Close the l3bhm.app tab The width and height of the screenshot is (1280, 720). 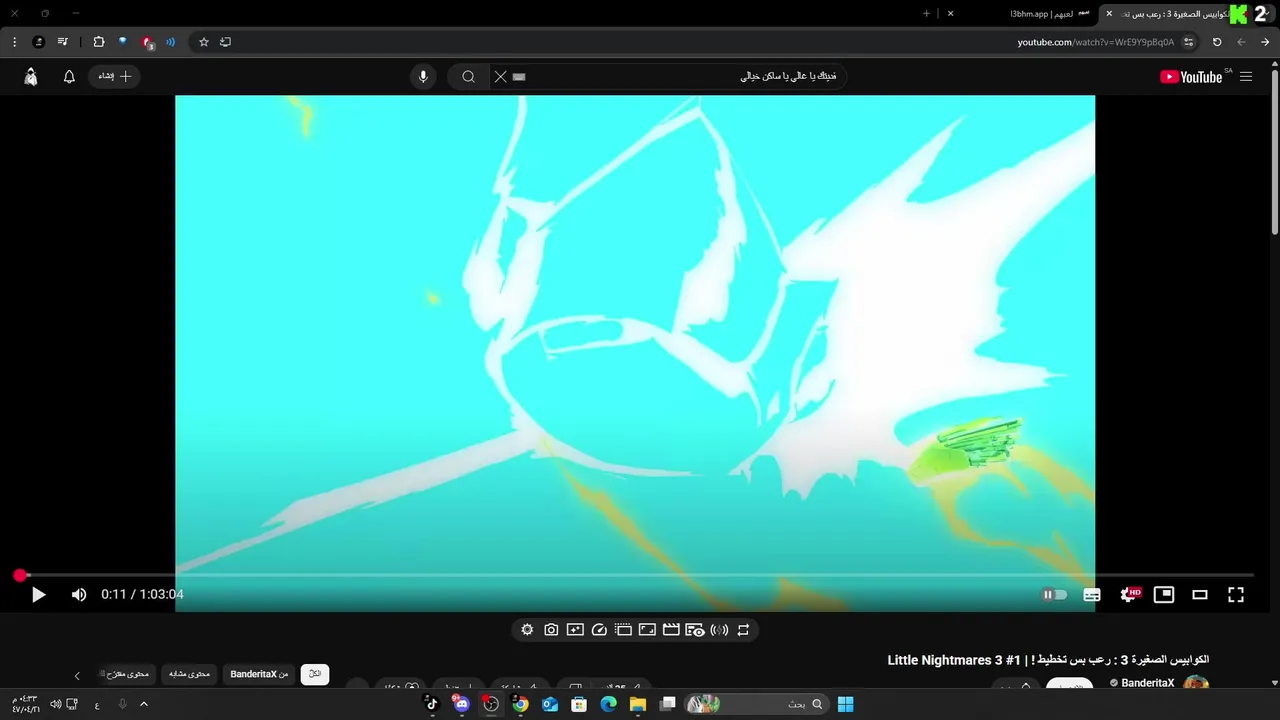(x=950, y=14)
